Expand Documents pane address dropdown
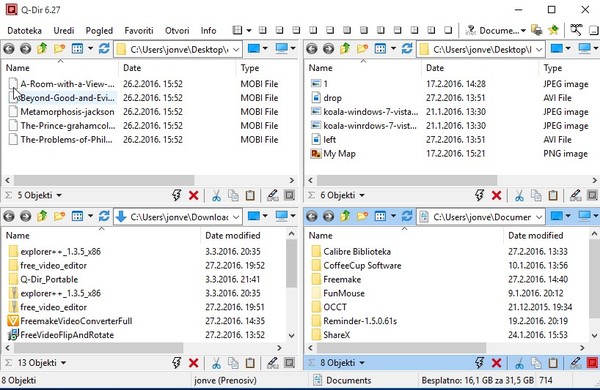This screenshot has height=390, width=600. click(539, 217)
